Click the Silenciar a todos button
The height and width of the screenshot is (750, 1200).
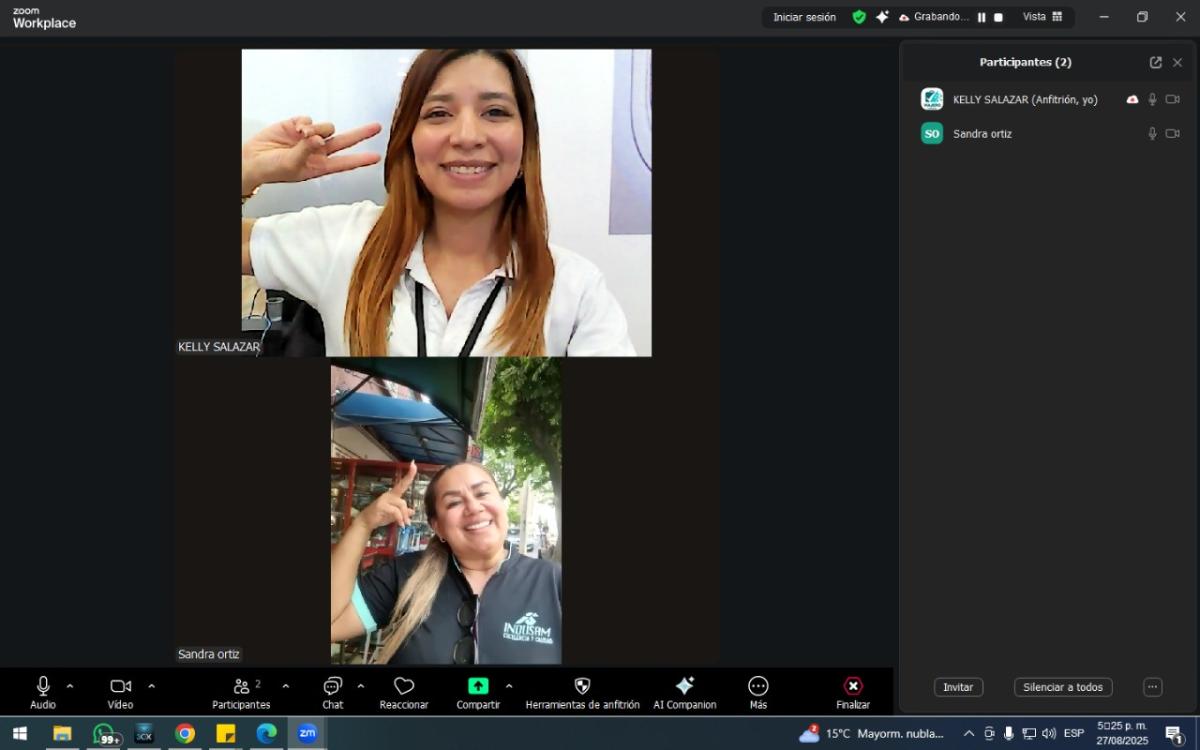[x=1062, y=687]
